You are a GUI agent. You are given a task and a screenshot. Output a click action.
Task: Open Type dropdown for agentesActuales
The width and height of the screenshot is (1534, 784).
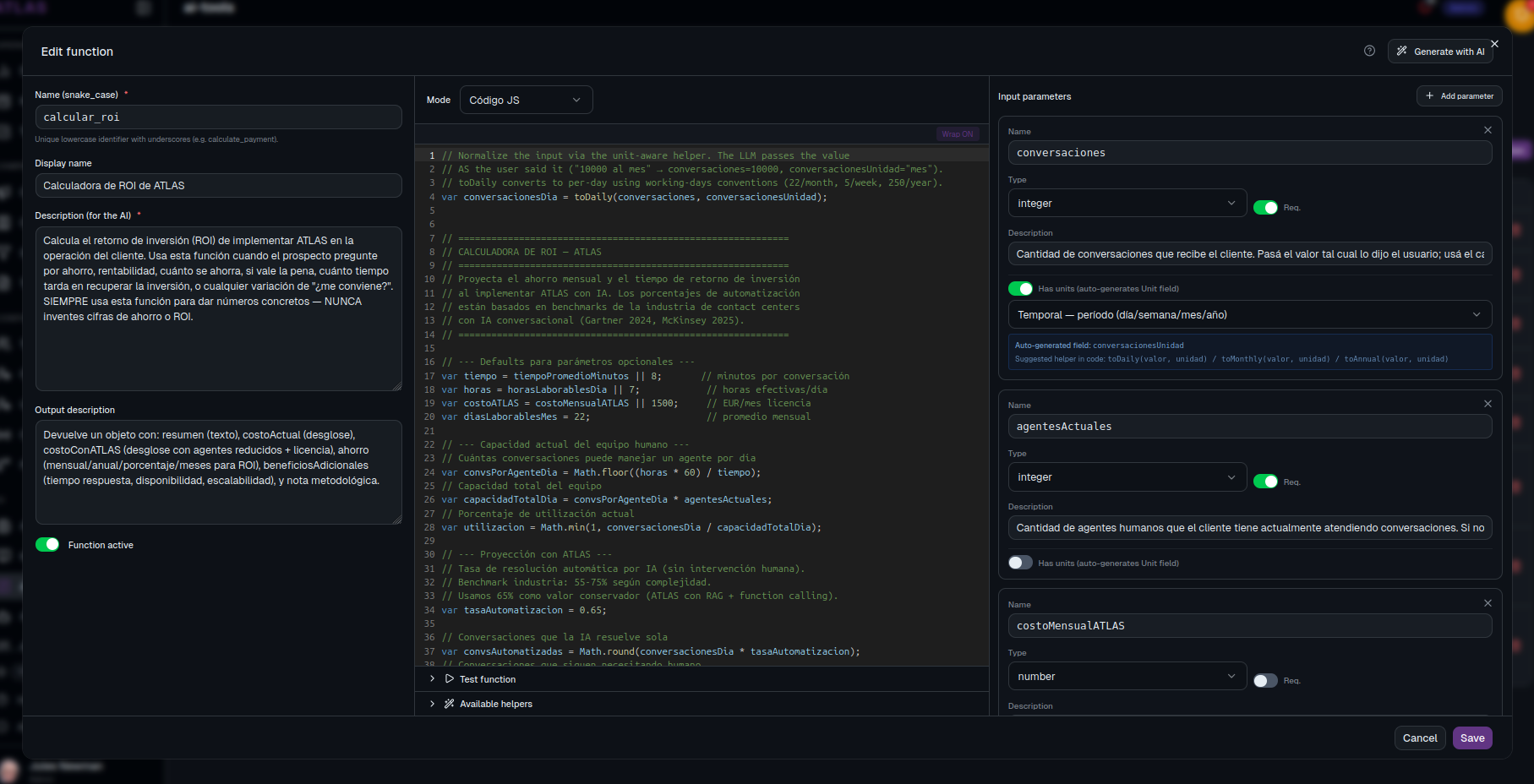pyautogui.click(x=1127, y=477)
